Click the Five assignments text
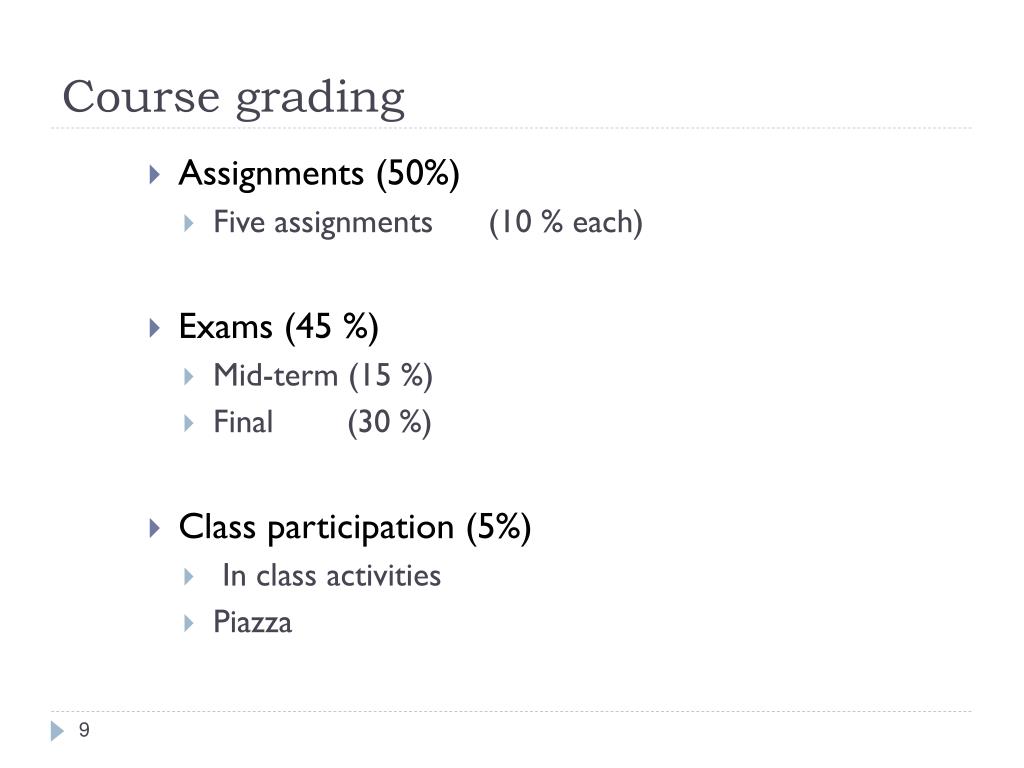This screenshot has width=1024, height=768. point(323,223)
